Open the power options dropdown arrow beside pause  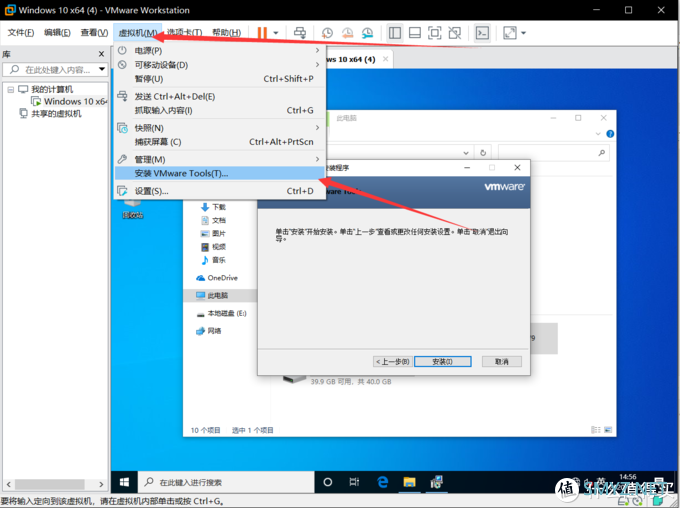pos(275,33)
